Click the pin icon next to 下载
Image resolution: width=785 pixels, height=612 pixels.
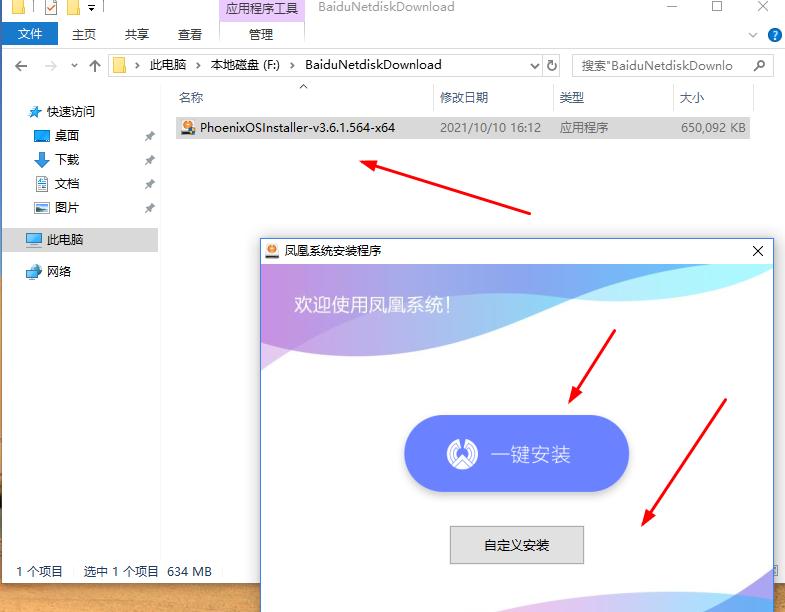(x=149, y=160)
